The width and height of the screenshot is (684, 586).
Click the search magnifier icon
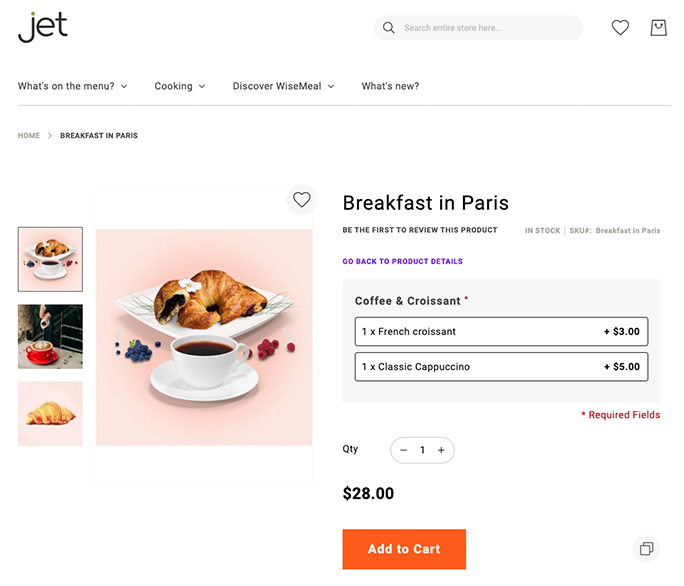tap(388, 28)
